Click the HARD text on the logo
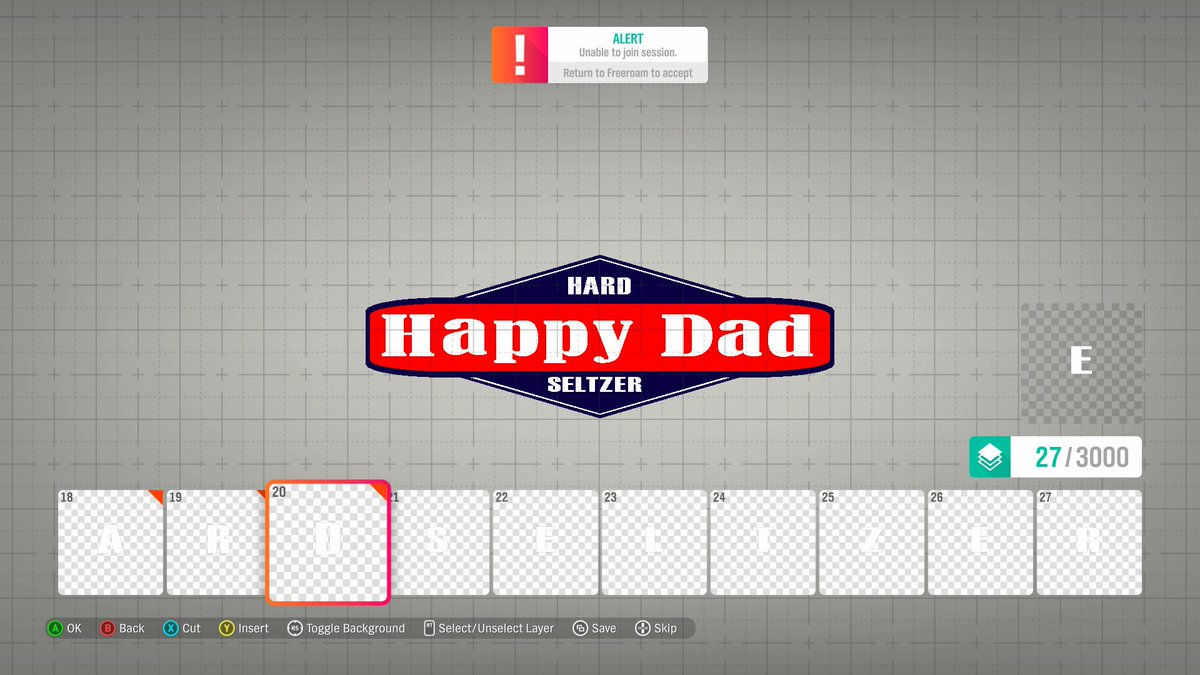The image size is (1200, 675). pos(599,286)
